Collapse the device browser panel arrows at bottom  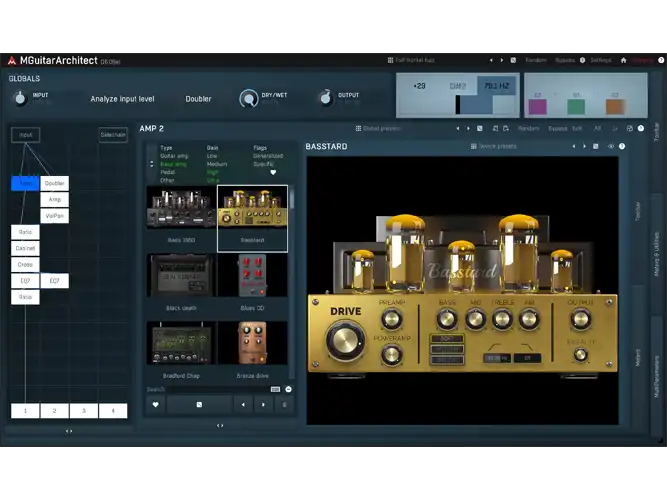point(220,425)
